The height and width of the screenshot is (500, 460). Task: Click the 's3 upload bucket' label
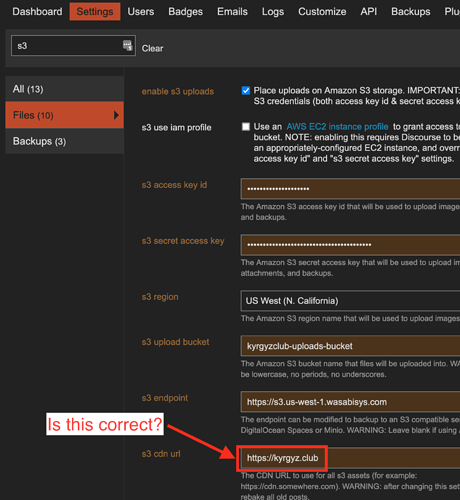175,342
